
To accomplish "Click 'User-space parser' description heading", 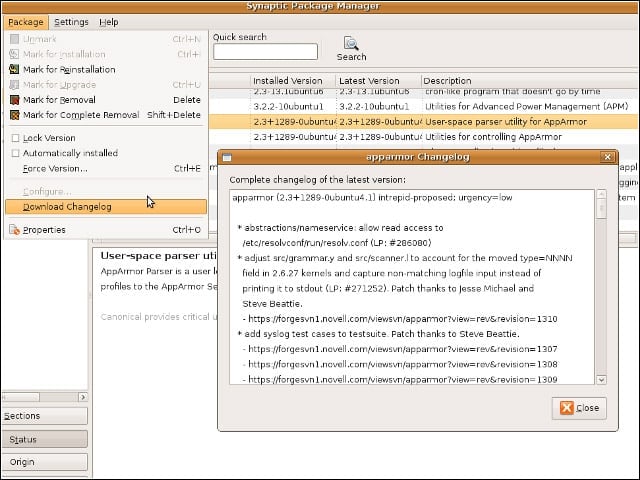I will tap(158, 256).
